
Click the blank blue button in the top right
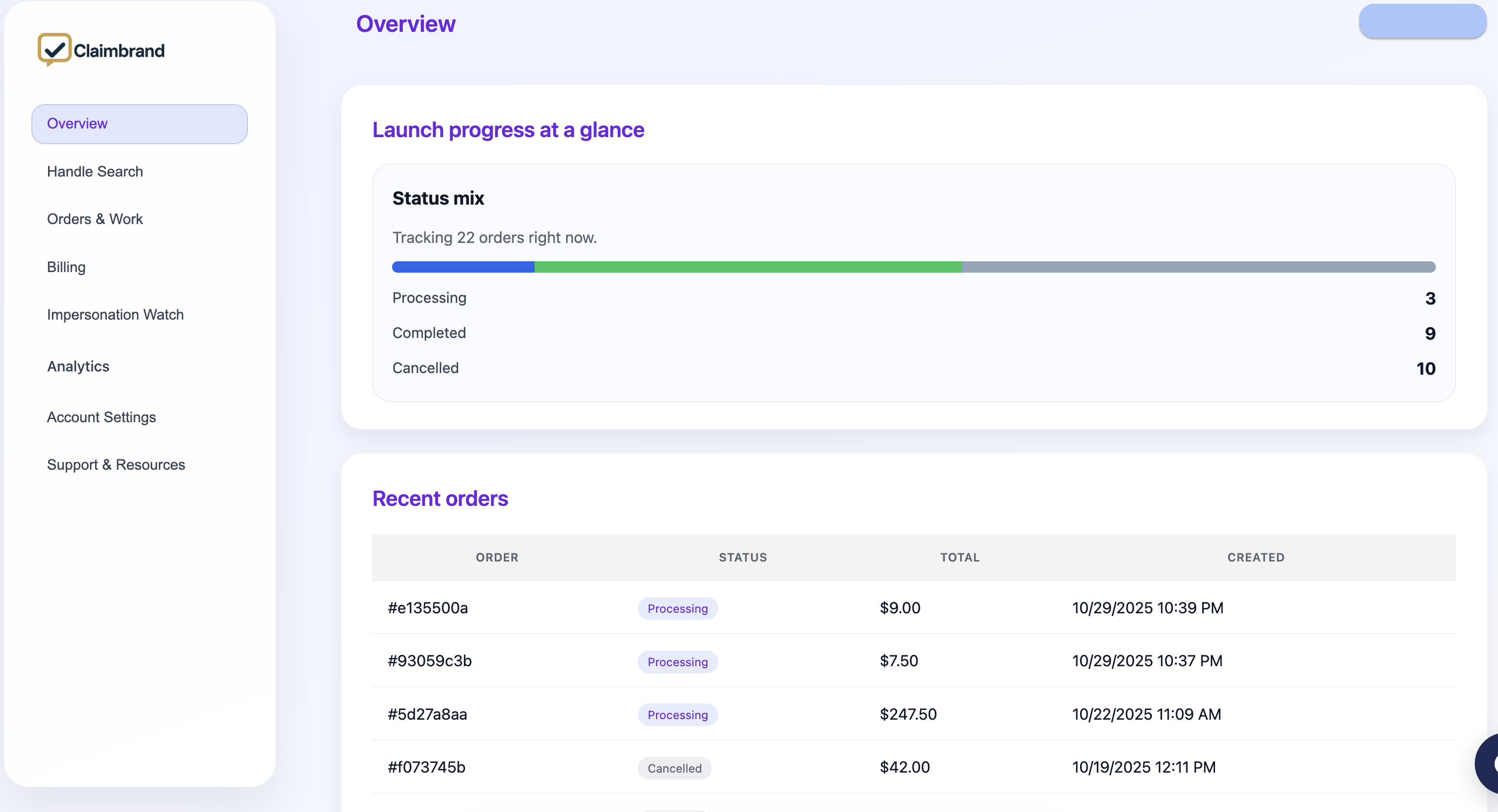(x=1422, y=22)
